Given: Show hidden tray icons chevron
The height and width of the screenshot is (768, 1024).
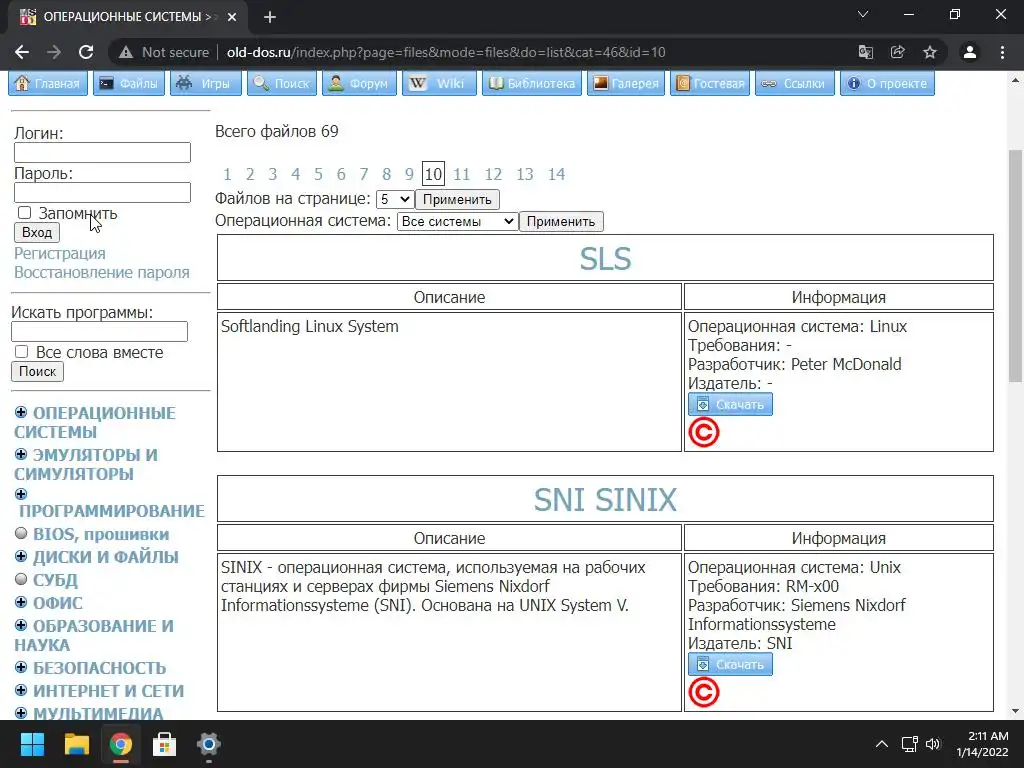Looking at the screenshot, I should pos(882,744).
